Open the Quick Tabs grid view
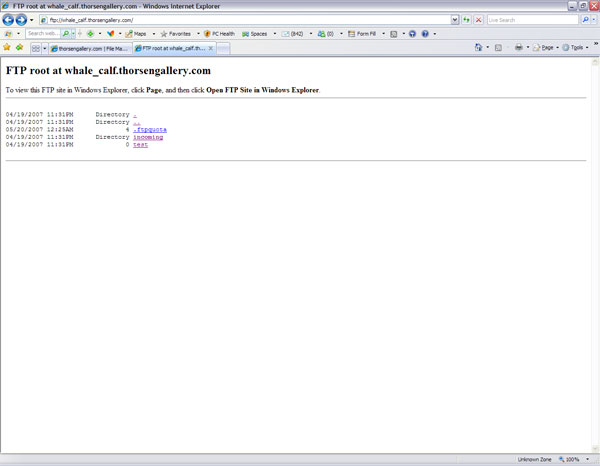 [36, 47]
